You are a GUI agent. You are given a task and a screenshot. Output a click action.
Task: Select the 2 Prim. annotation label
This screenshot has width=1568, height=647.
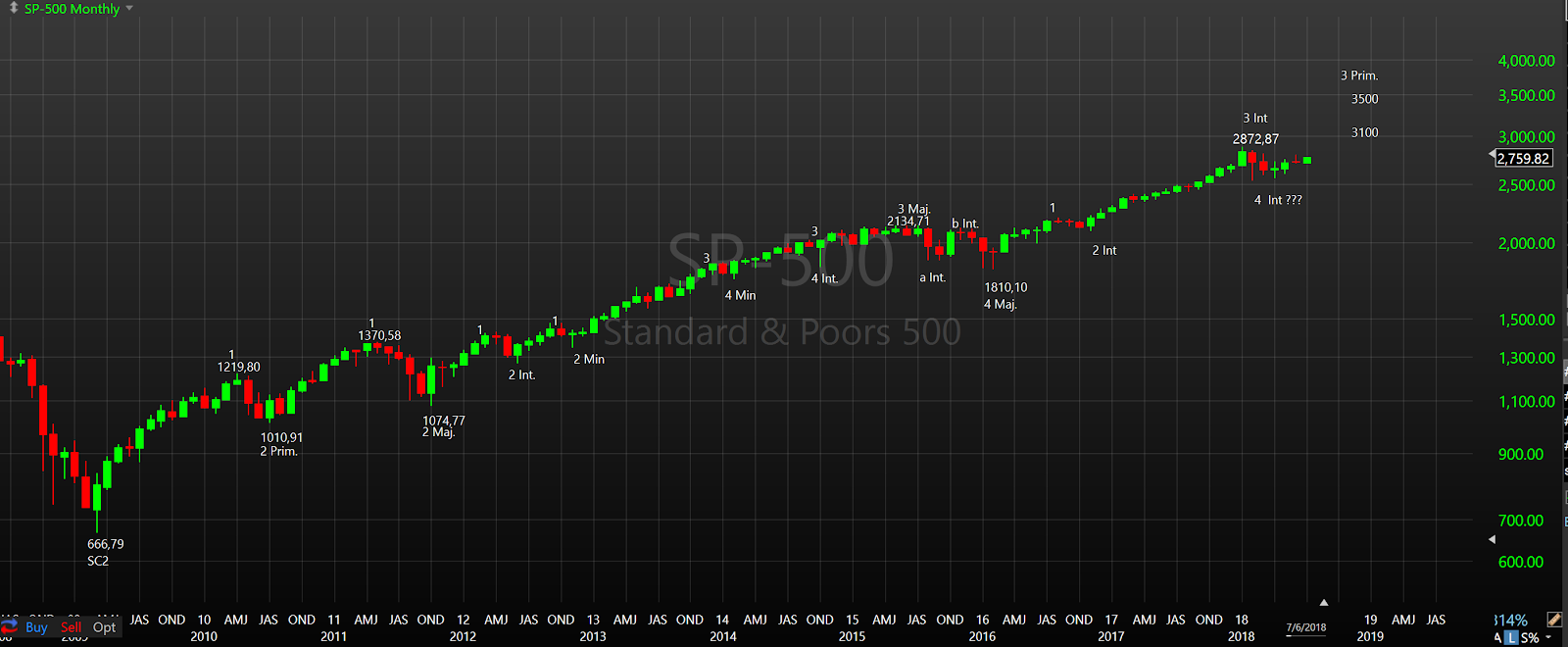278,451
